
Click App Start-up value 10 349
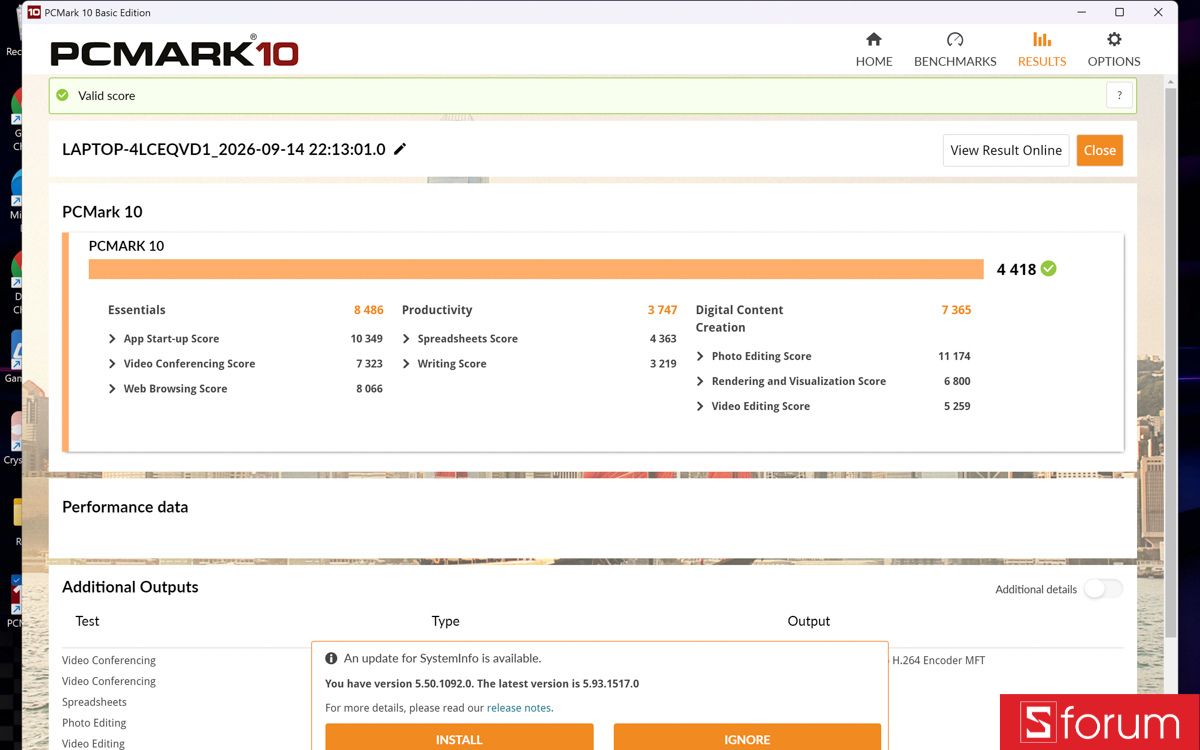(x=366, y=339)
